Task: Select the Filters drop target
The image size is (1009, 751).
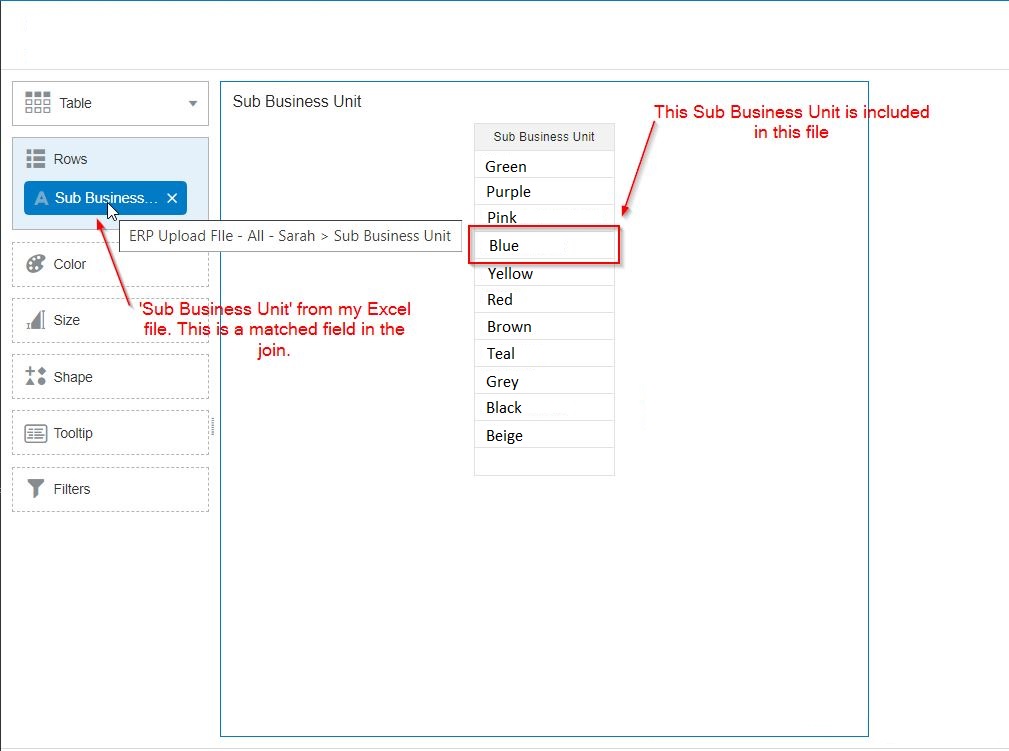Action: click(110, 489)
